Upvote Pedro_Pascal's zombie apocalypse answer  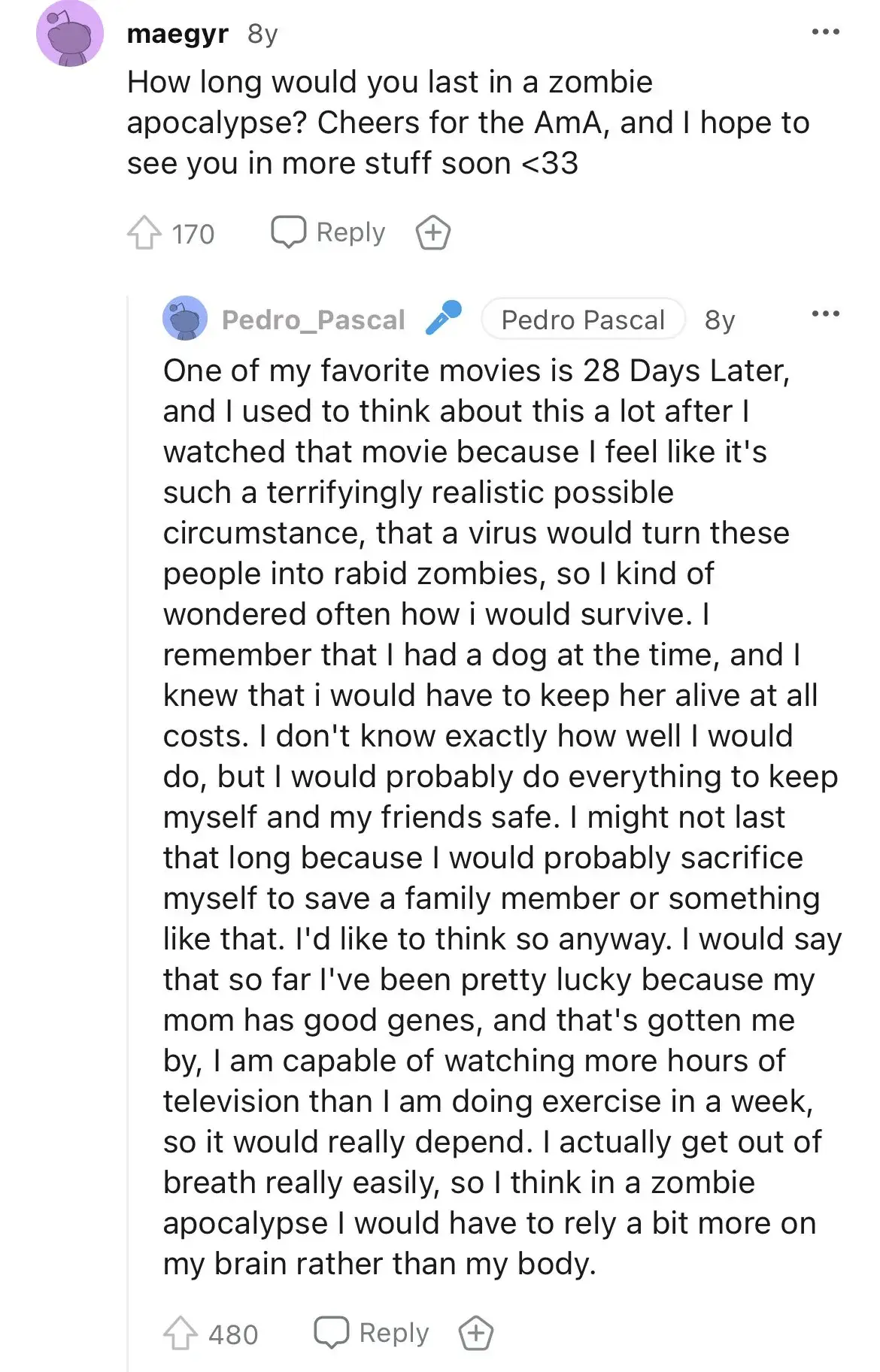(183, 1331)
